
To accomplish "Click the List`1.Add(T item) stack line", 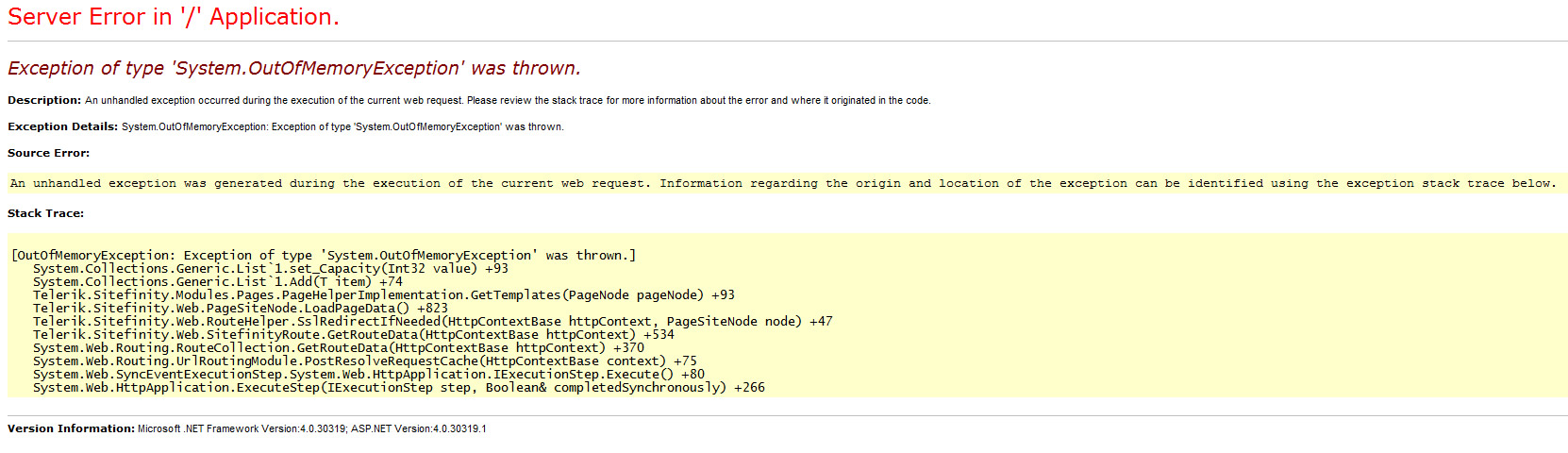I will click(x=217, y=281).
